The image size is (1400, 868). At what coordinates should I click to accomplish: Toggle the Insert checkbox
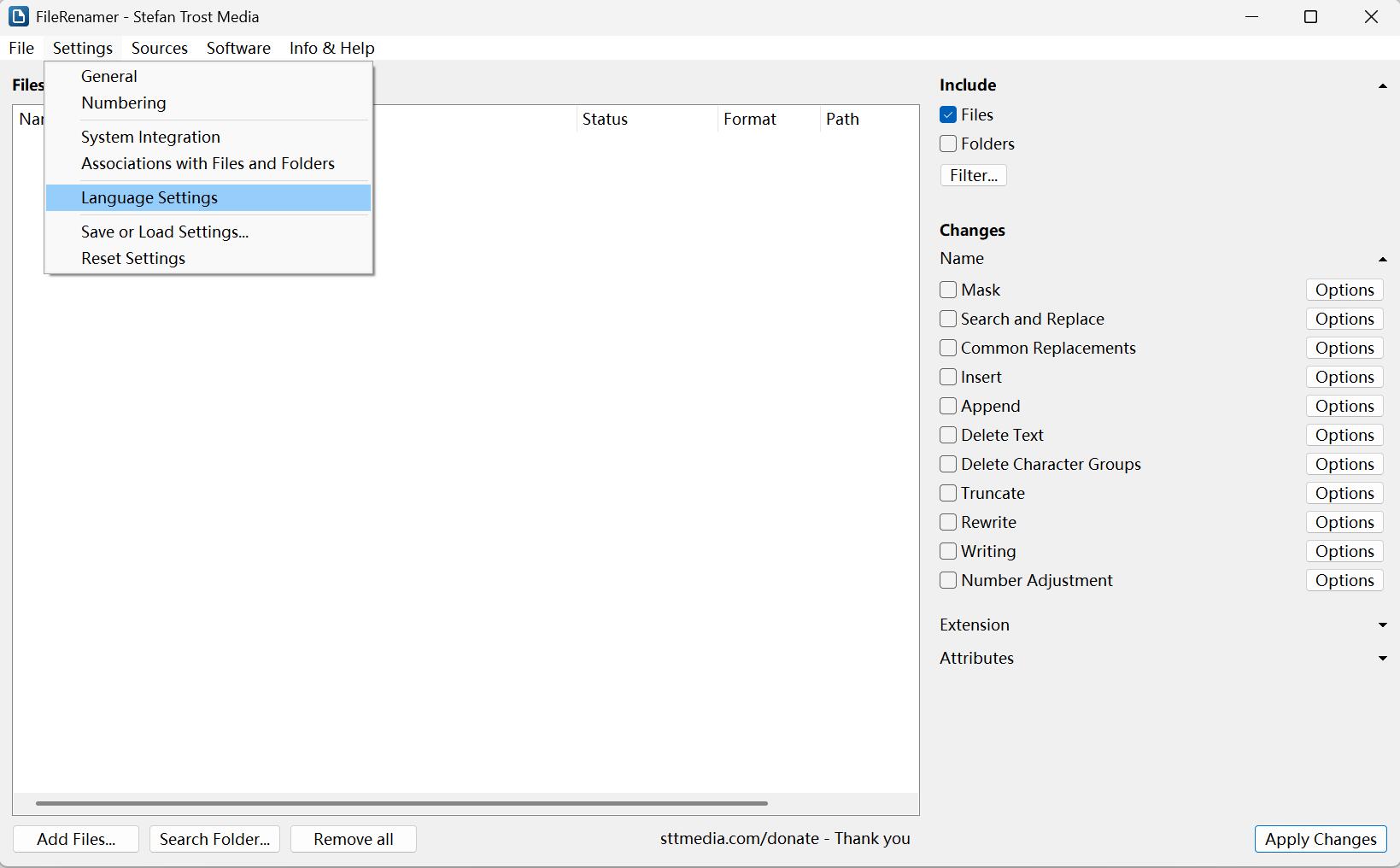point(948,377)
